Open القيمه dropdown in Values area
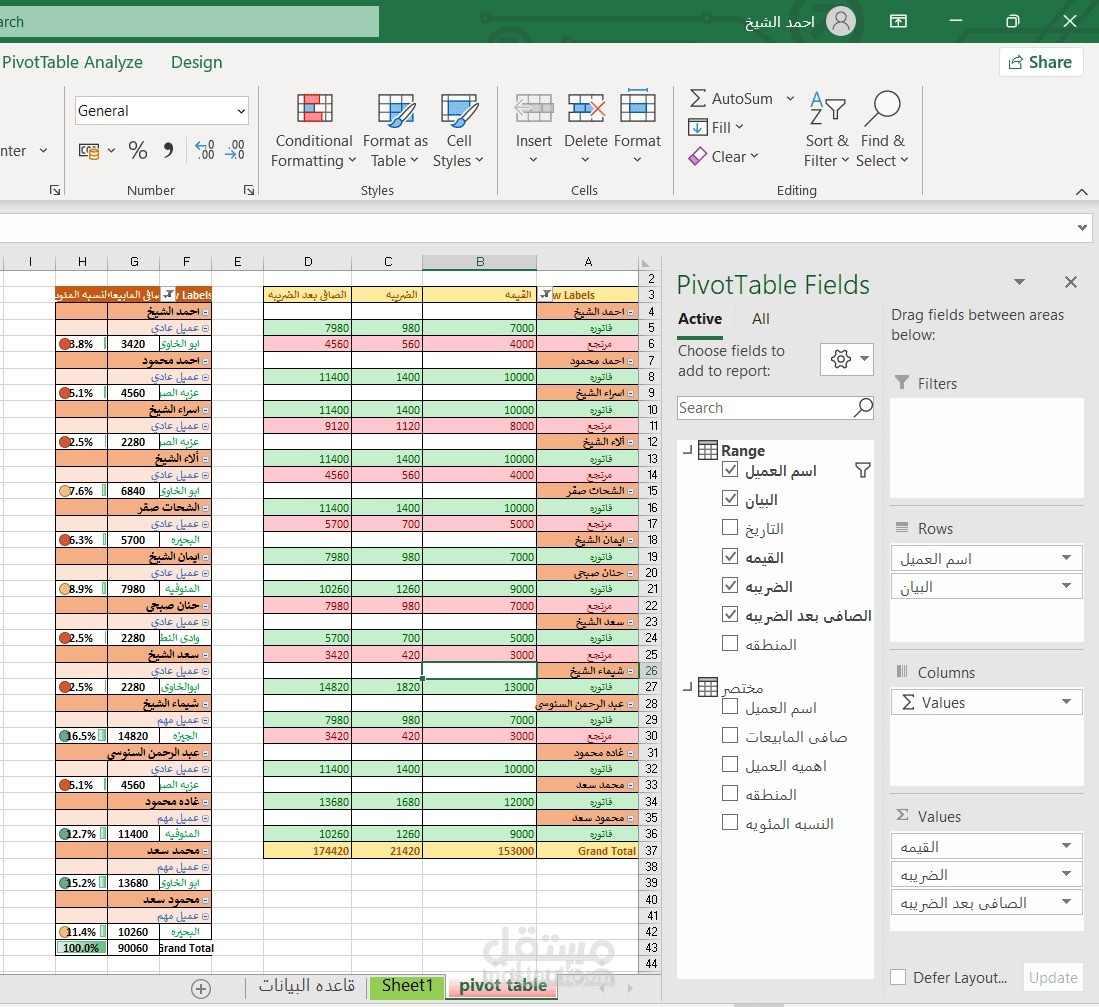The width and height of the screenshot is (1099, 1007). [x=1066, y=846]
